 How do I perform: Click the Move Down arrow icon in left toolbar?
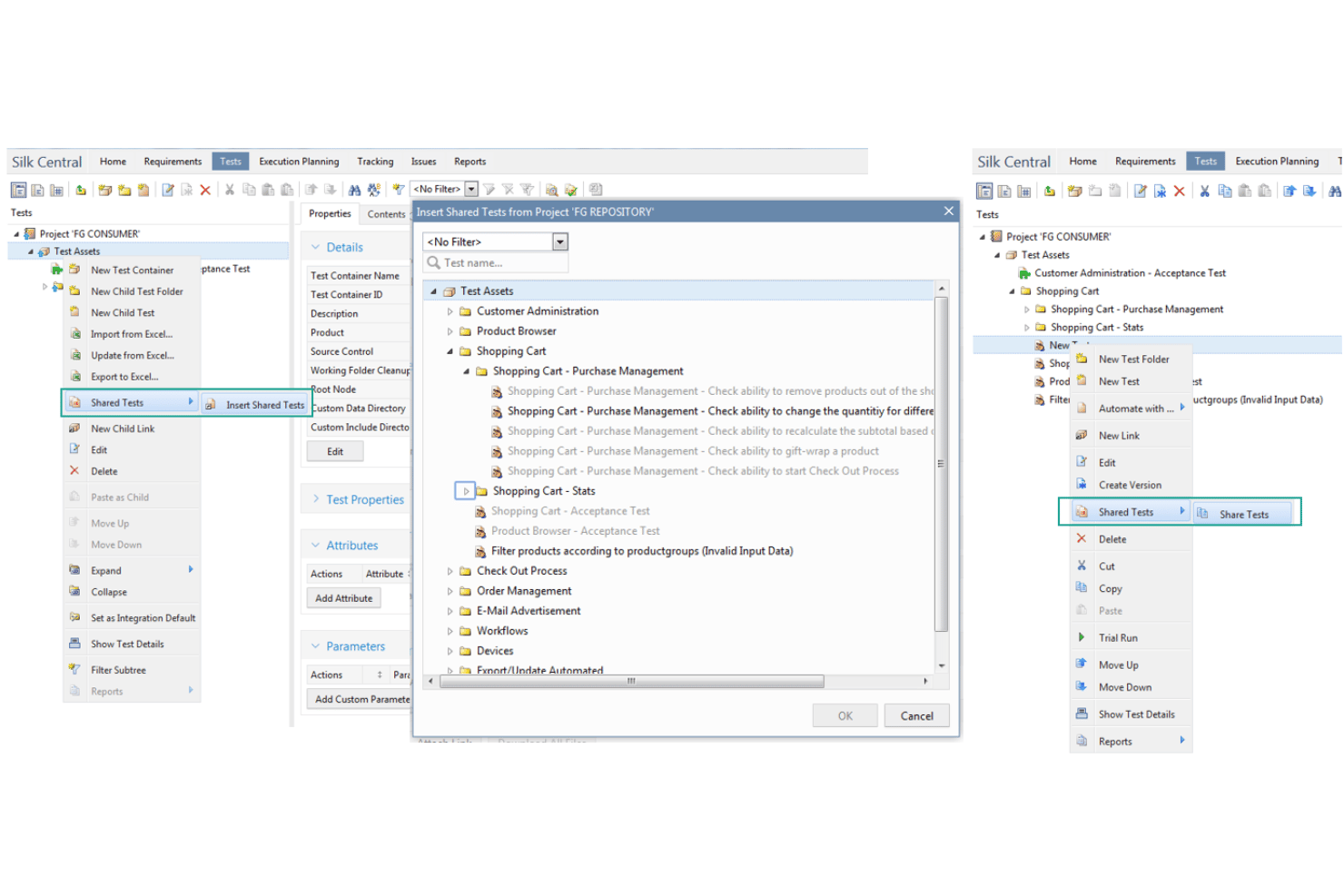[x=330, y=190]
